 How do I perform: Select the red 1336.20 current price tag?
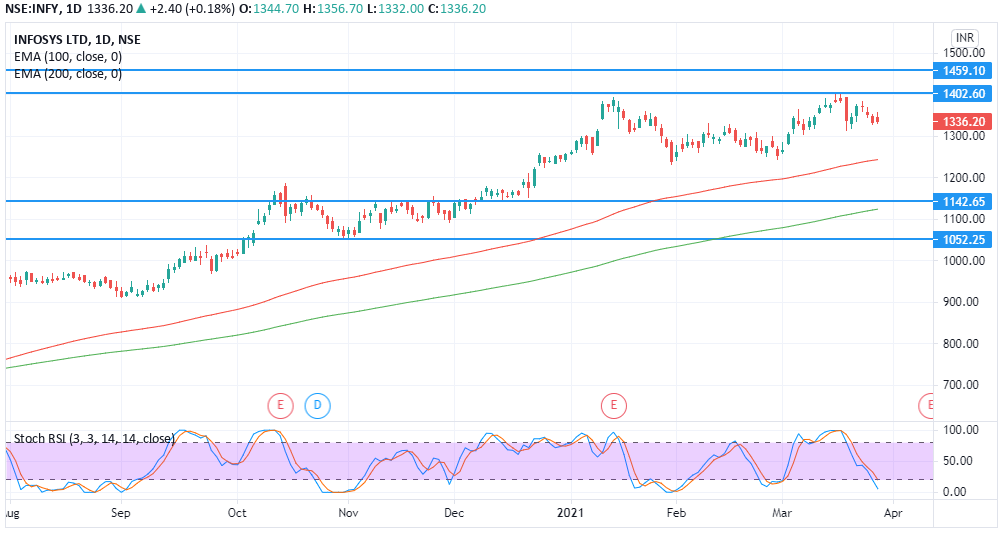963,122
